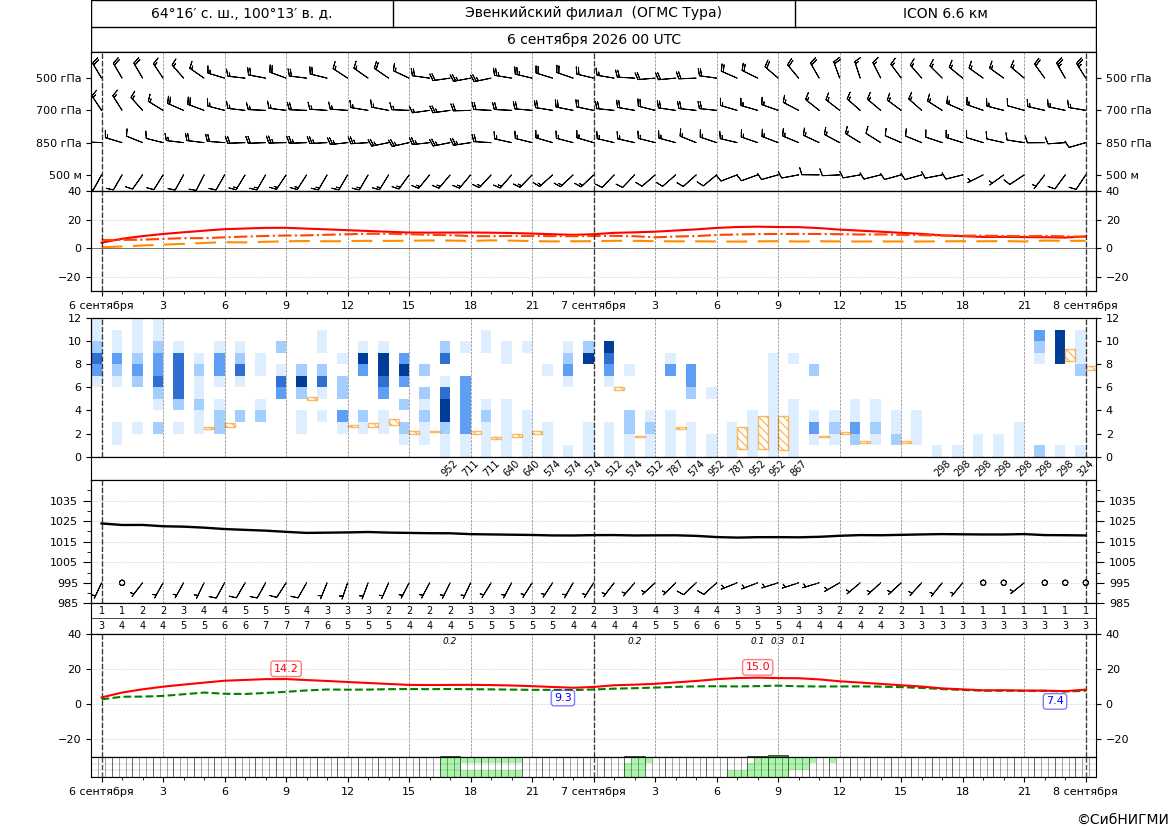The width and height of the screenshot is (1169, 827).
Task: Click the 324 cloud base value
Action: (1085, 468)
